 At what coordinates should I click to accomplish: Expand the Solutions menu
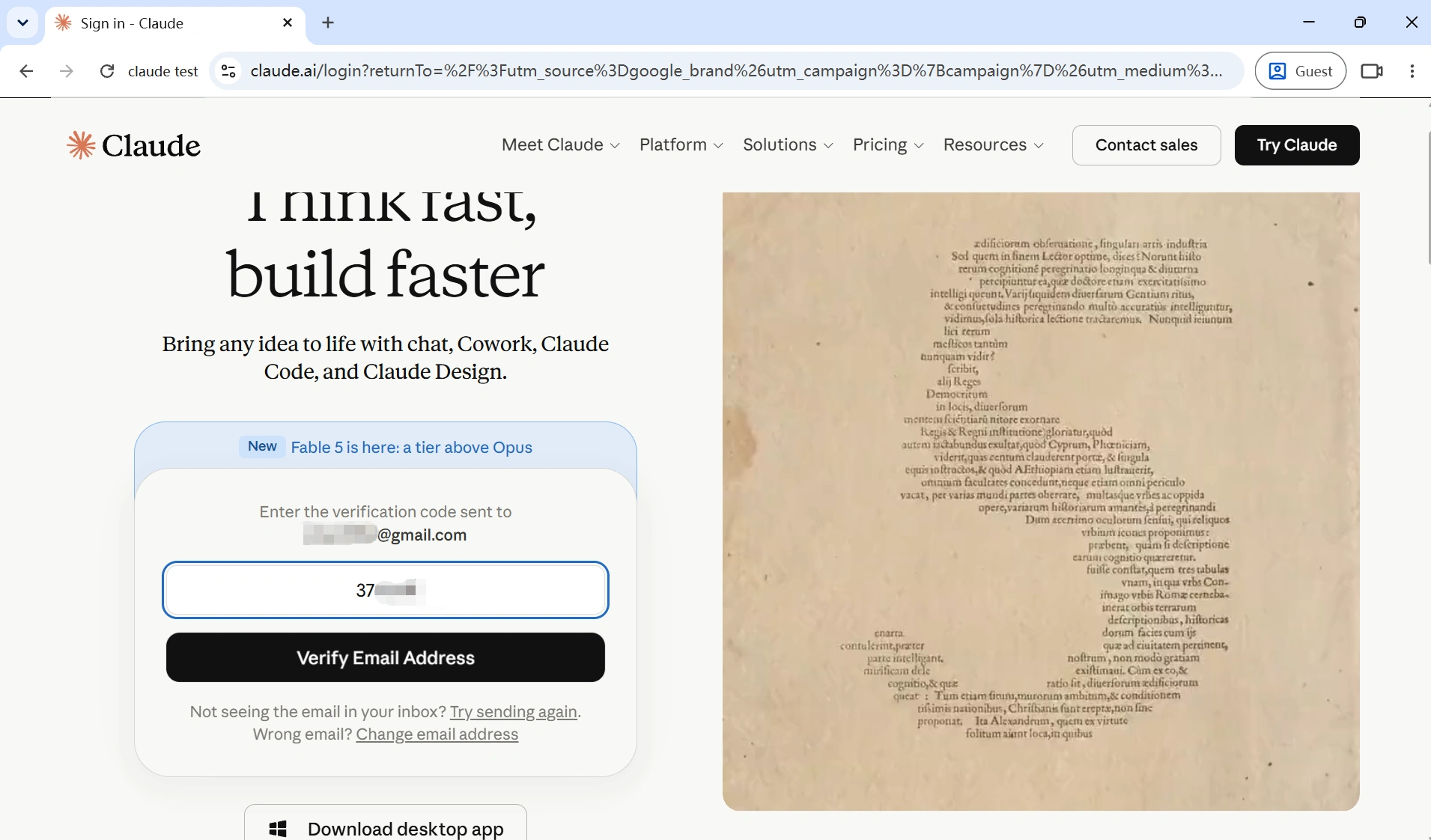coord(788,145)
